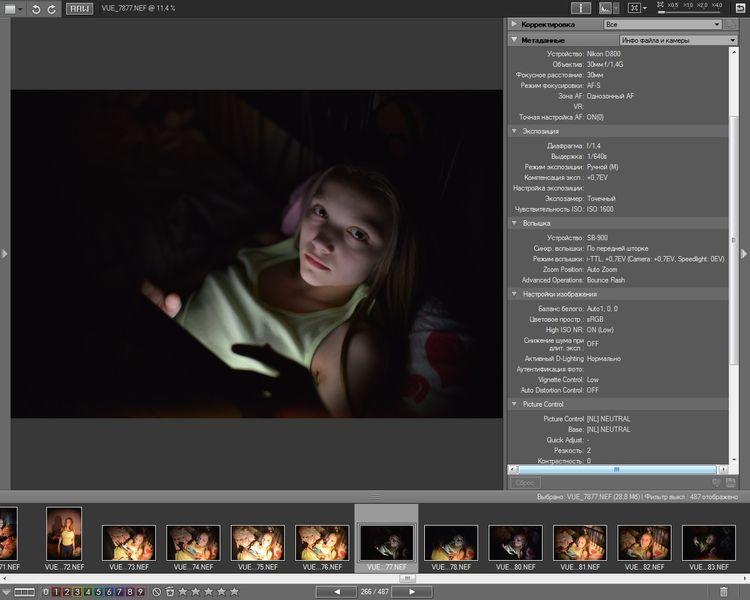Select thumbnail VUE...81.NEF

[580, 543]
